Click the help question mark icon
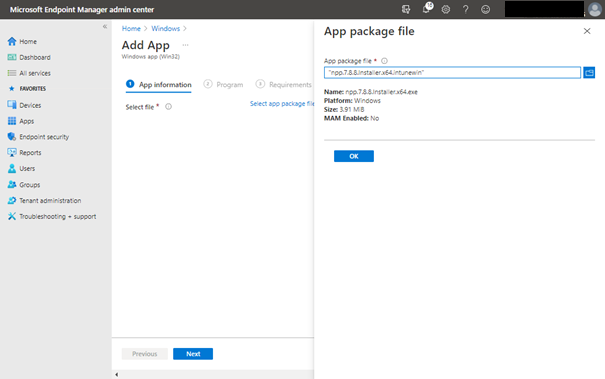Screen dimensions: 605x379 (x=465, y=9)
